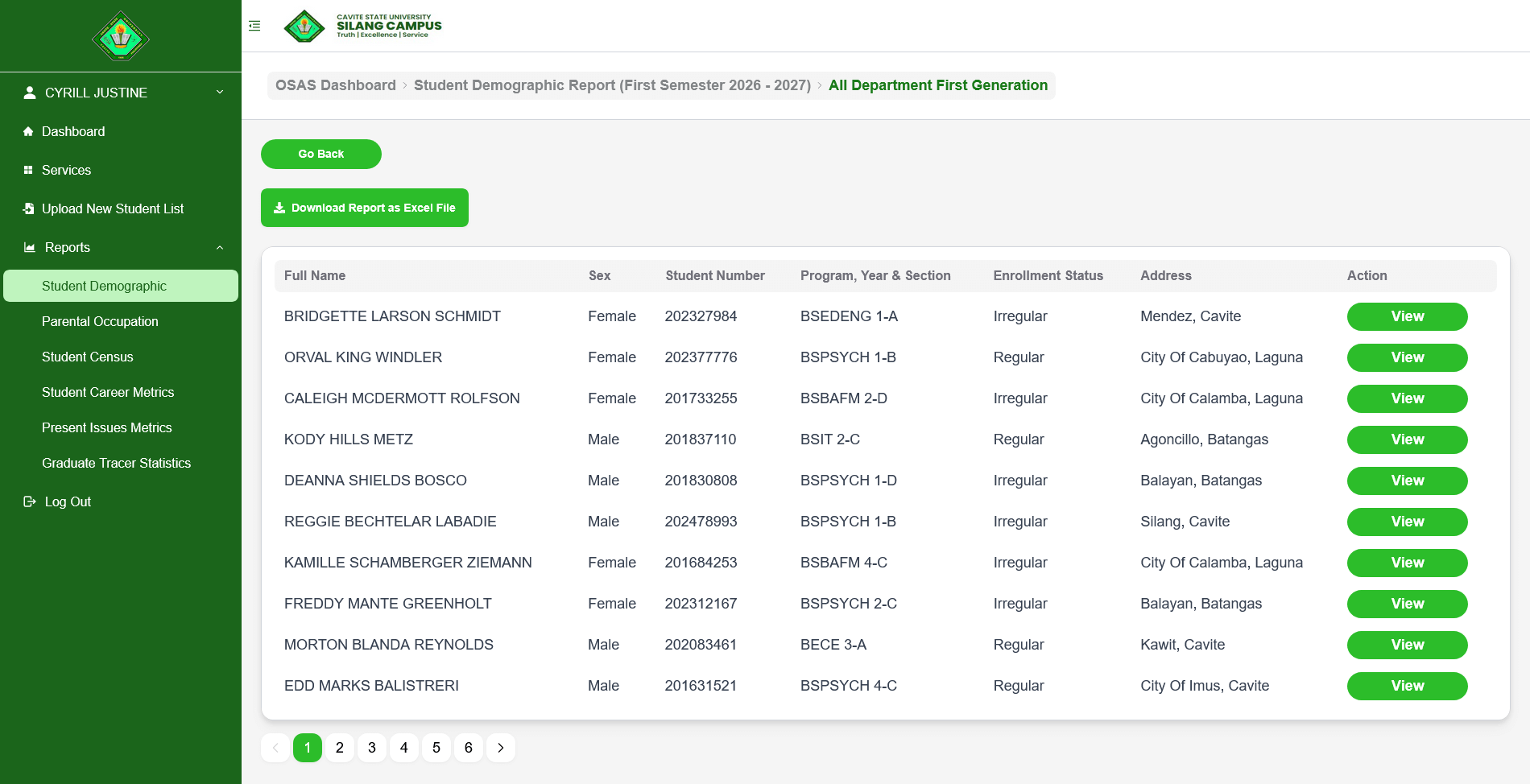Click the Log Out icon

click(30, 501)
